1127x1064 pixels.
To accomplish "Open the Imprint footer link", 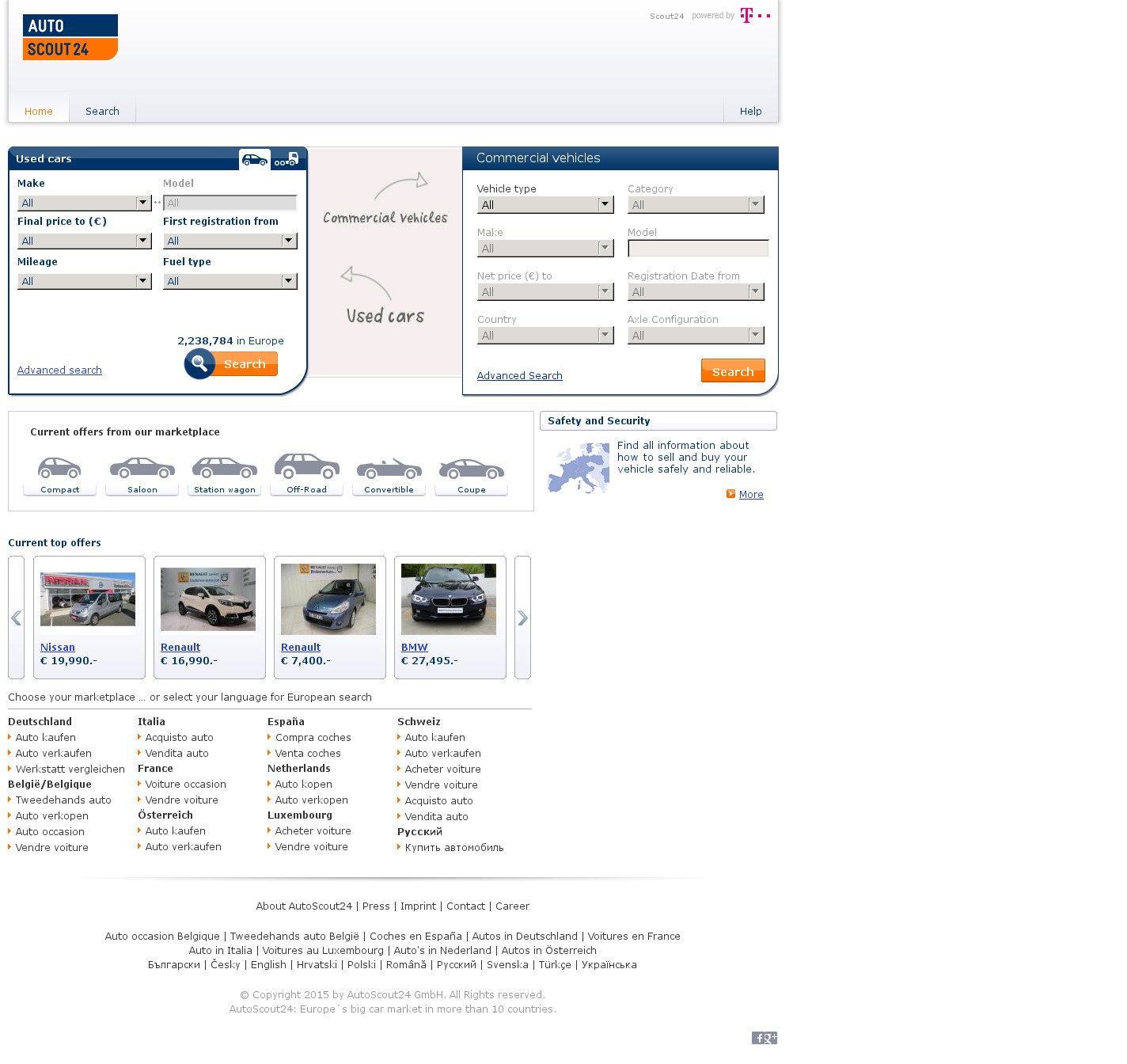I will click(418, 906).
